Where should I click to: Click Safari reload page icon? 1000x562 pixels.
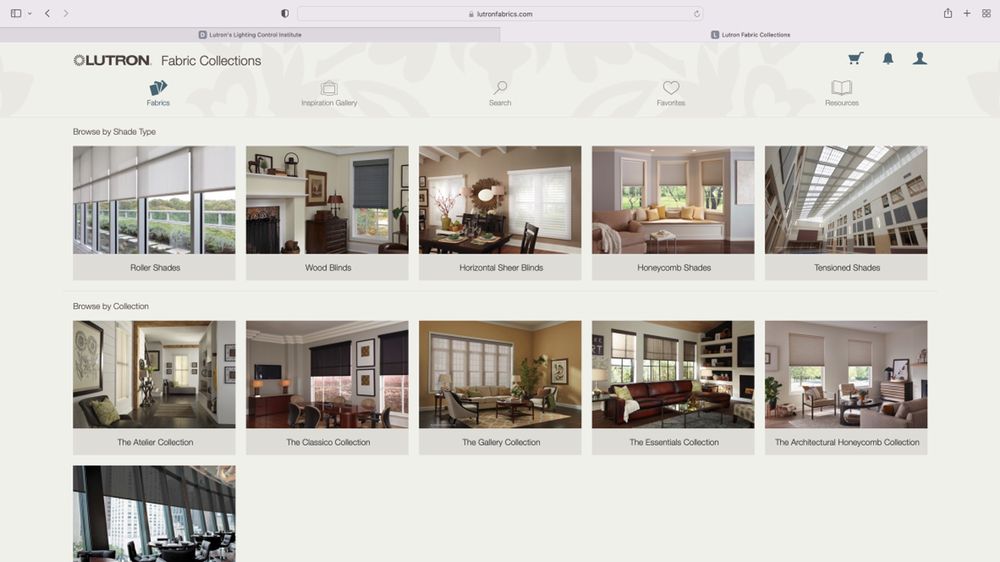point(697,14)
